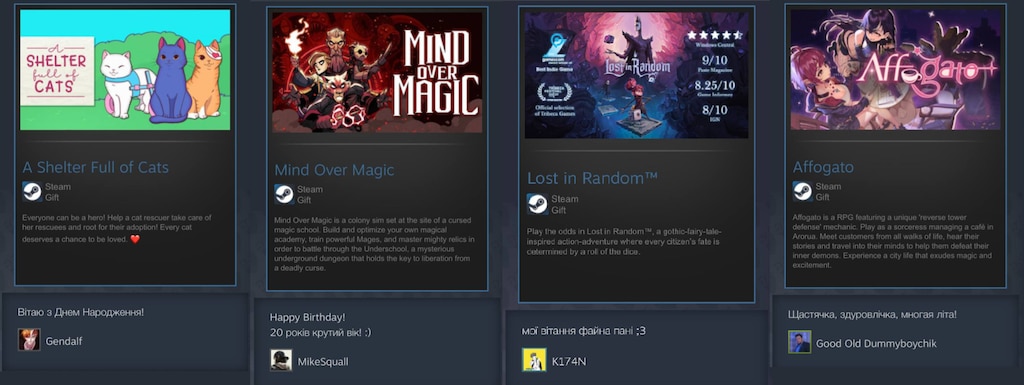The height and width of the screenshot is (385, 1024).
Task: Open the Affogato title link
Action: pyautogui.click(x=823, y=168)
